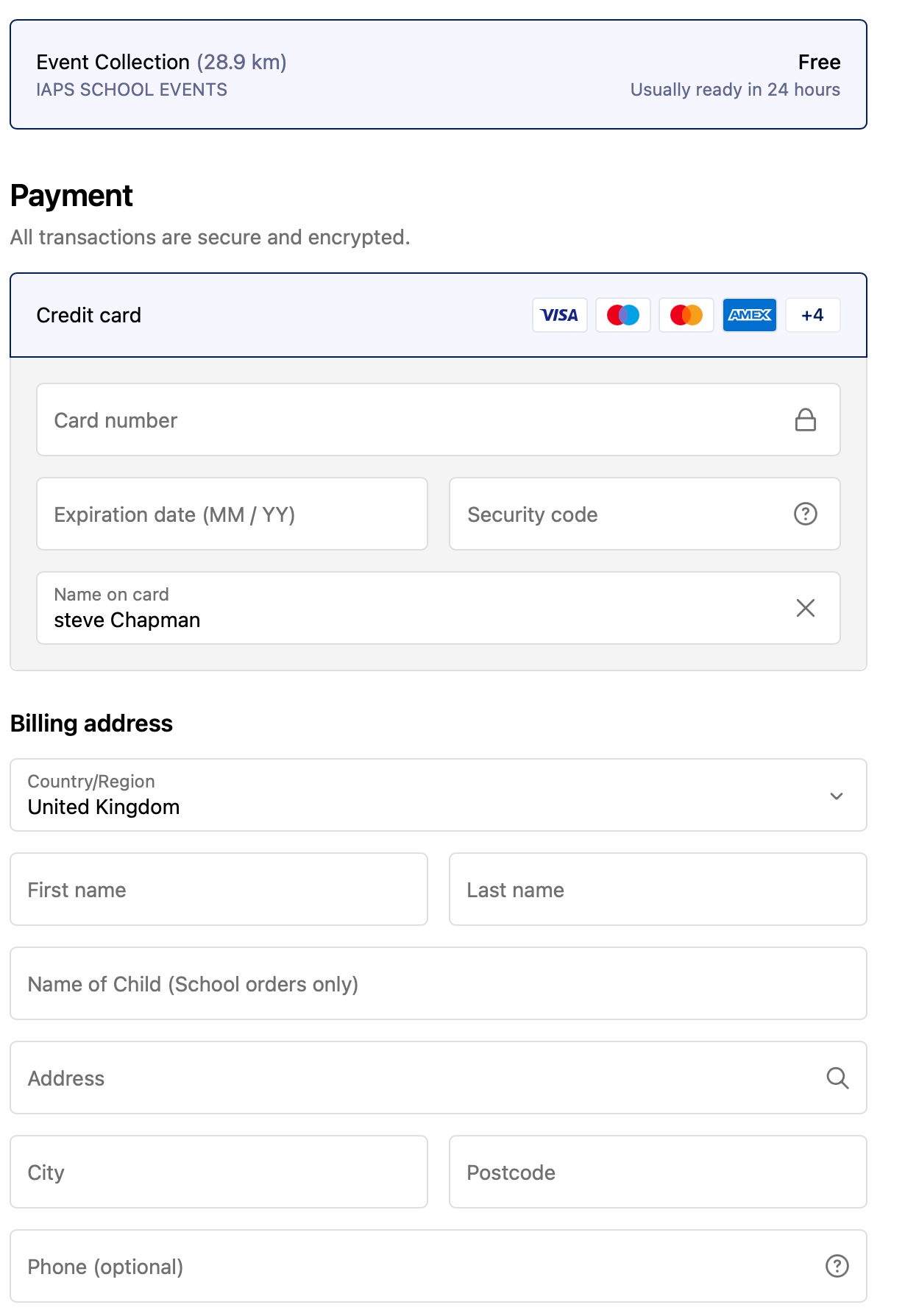Click the Visa card icon
The height and width of the screenshot is (1316, 905).
[x=559, y=315]
